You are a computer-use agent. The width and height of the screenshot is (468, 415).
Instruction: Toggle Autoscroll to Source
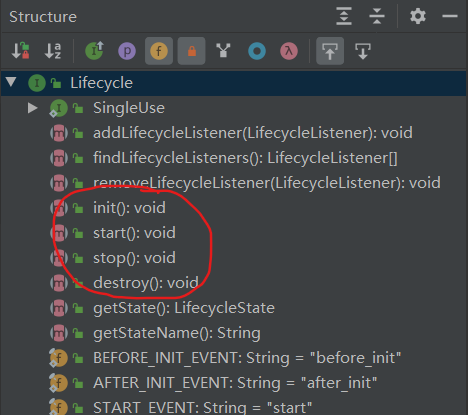pyautogui.click(x=330, y=51)
